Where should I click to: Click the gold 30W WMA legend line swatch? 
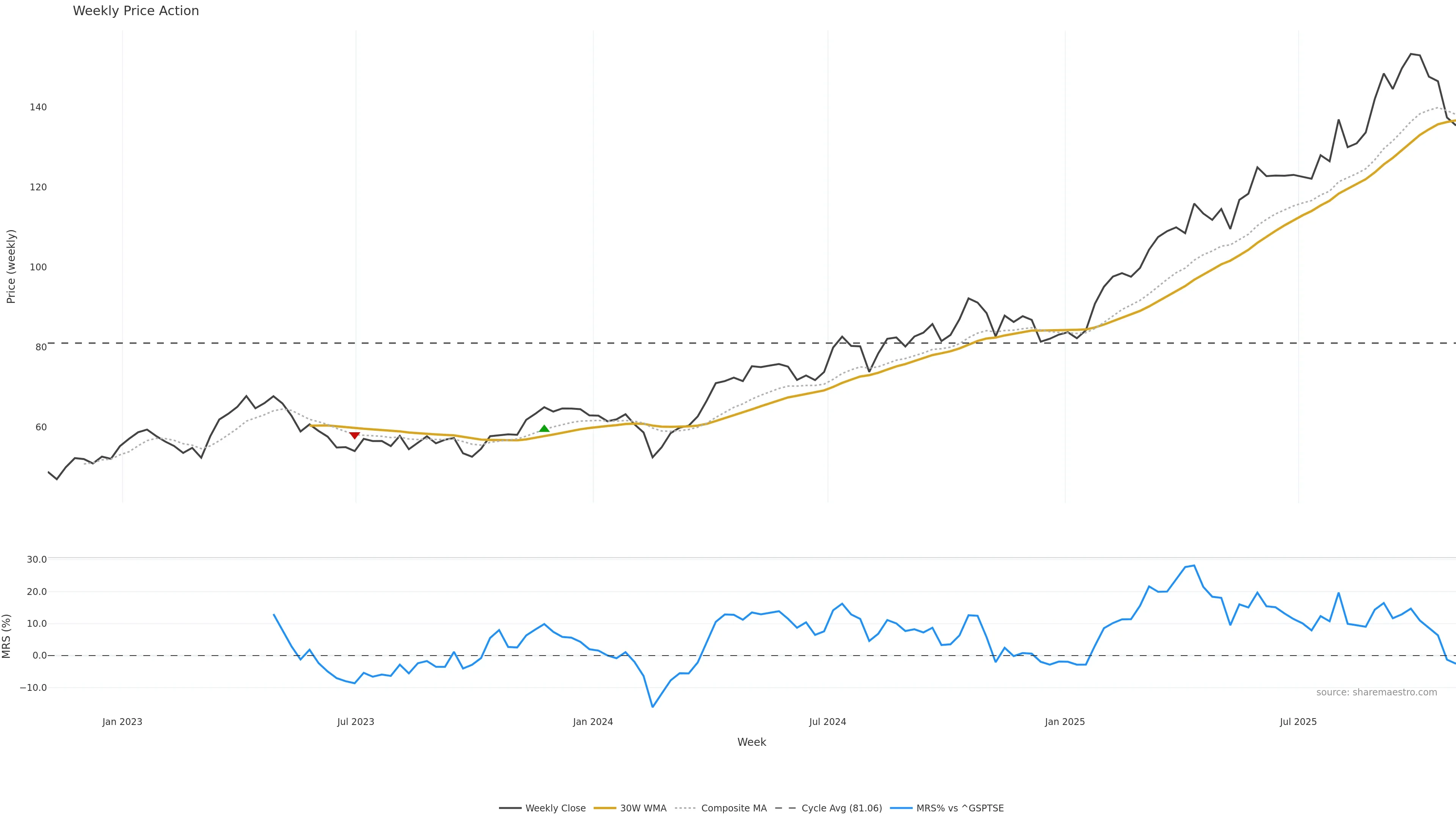pos(605,808)
